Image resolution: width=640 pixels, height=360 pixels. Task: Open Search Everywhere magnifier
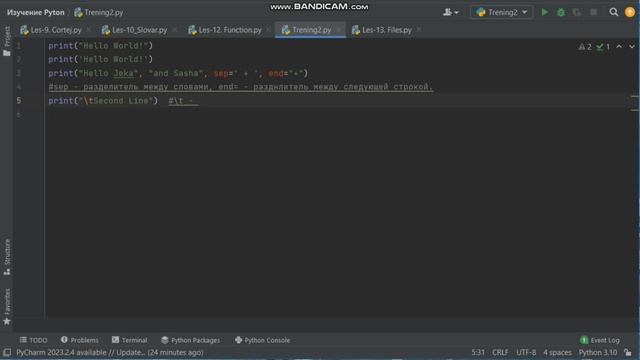tap(613, 12)
